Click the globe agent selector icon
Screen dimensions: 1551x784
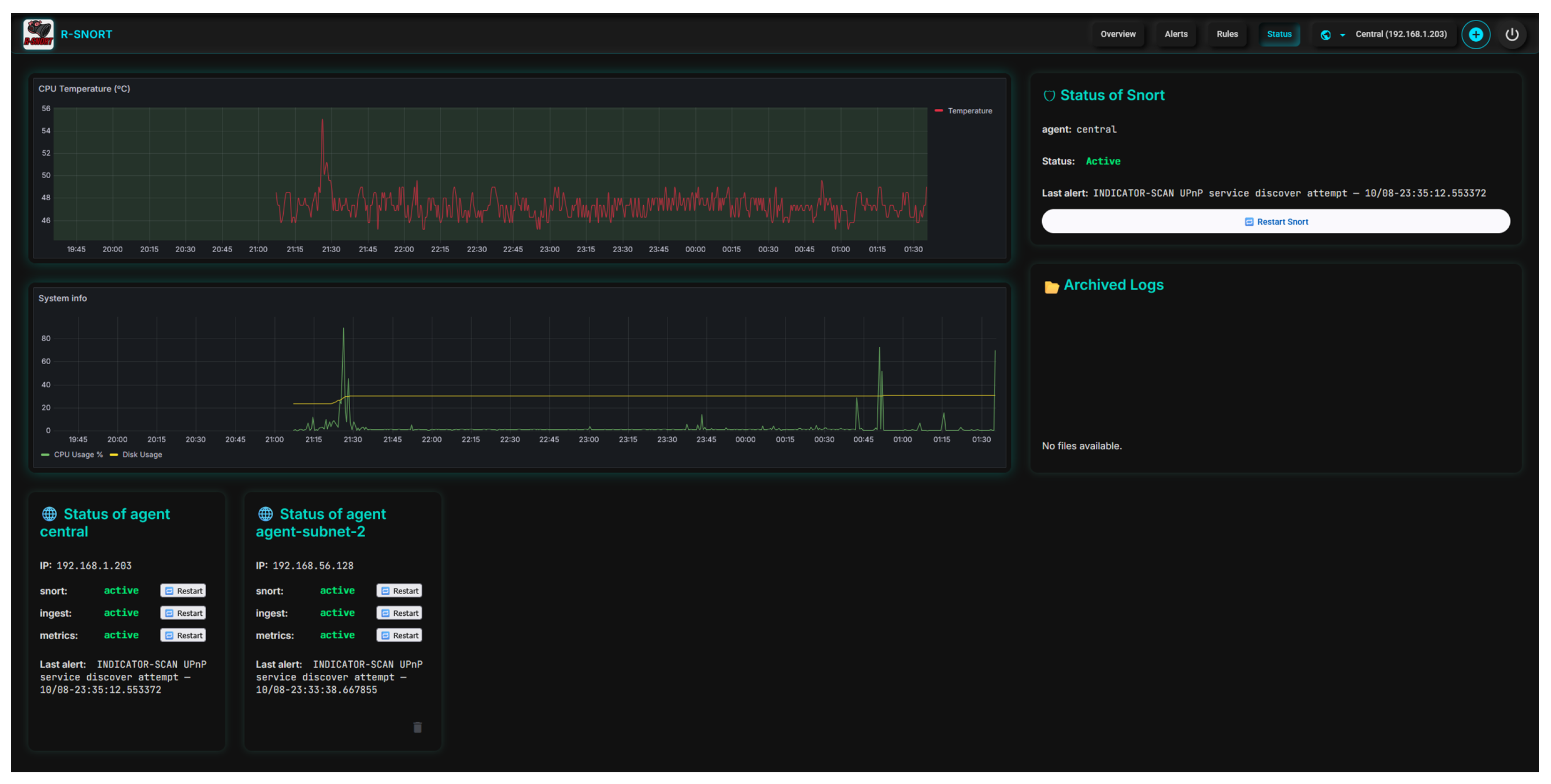point(1325,35)
